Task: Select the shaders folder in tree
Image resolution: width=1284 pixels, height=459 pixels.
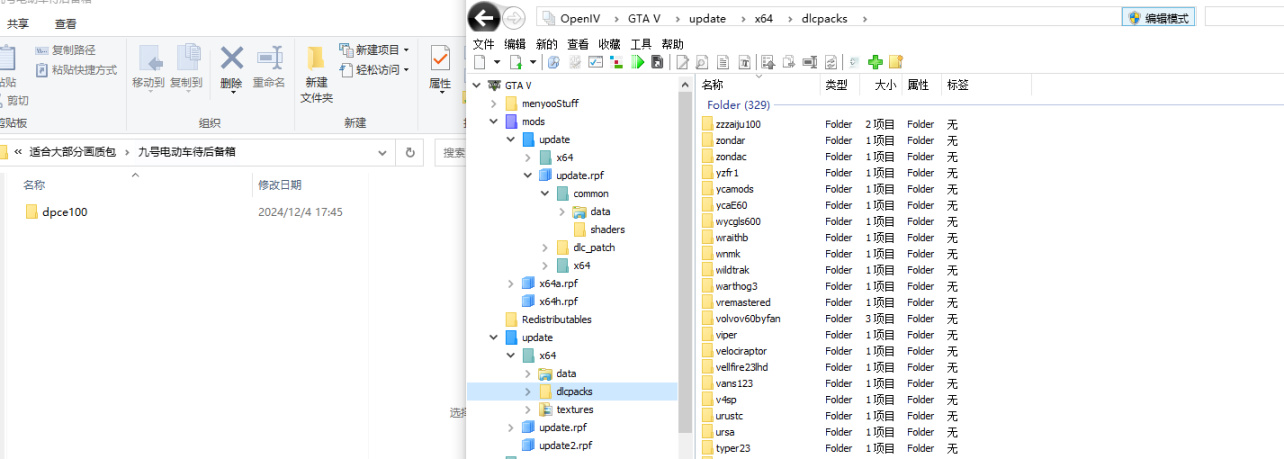Action: tap(607, 229)
